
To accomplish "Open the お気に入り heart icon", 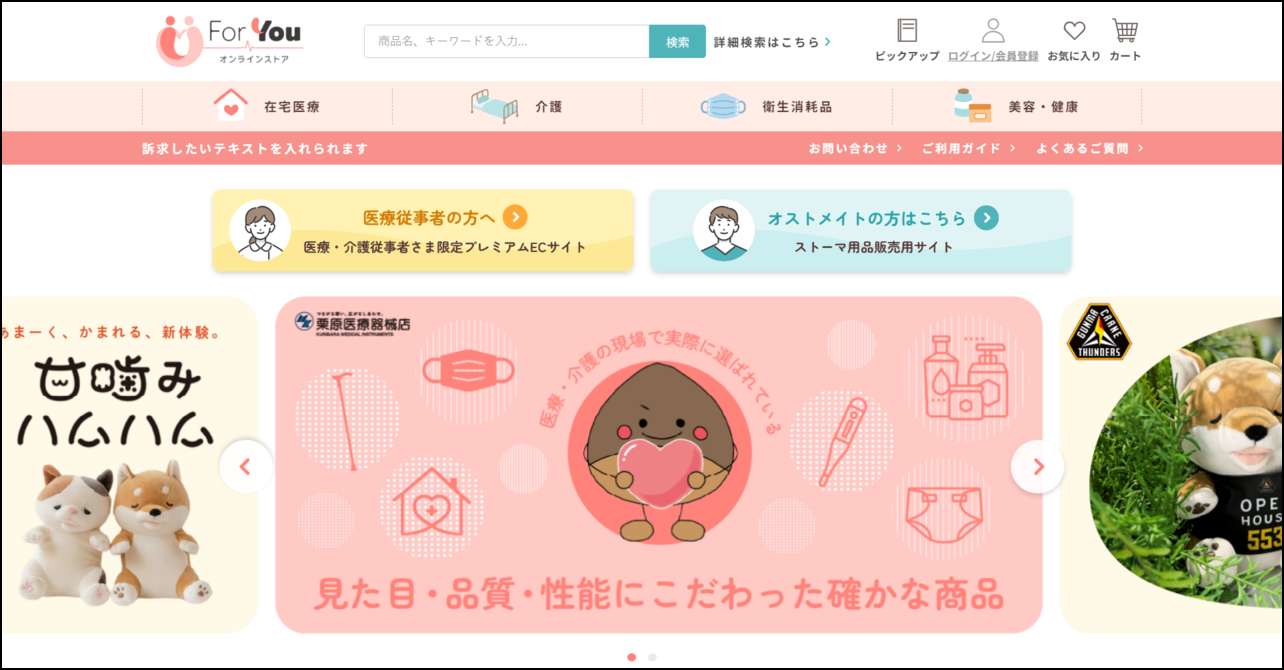I will pyautogui.click(x=1074, y=31).
